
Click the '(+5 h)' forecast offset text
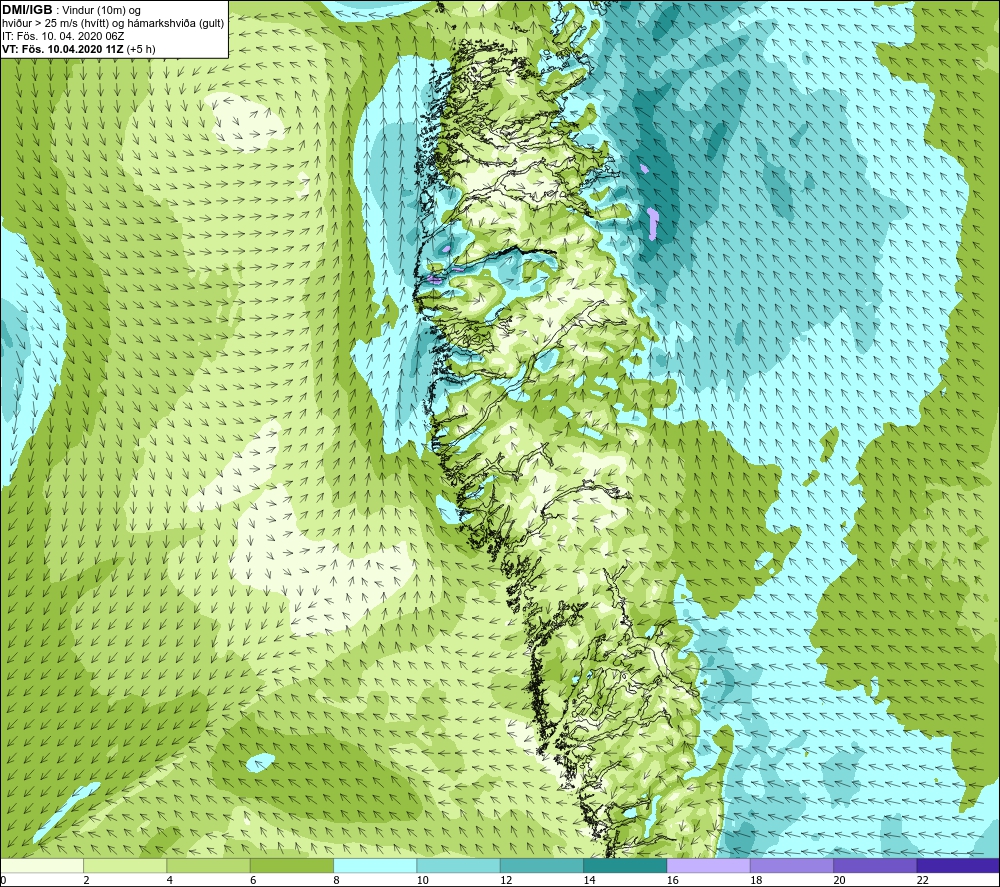pyautogui.click(x=141, y=49)
